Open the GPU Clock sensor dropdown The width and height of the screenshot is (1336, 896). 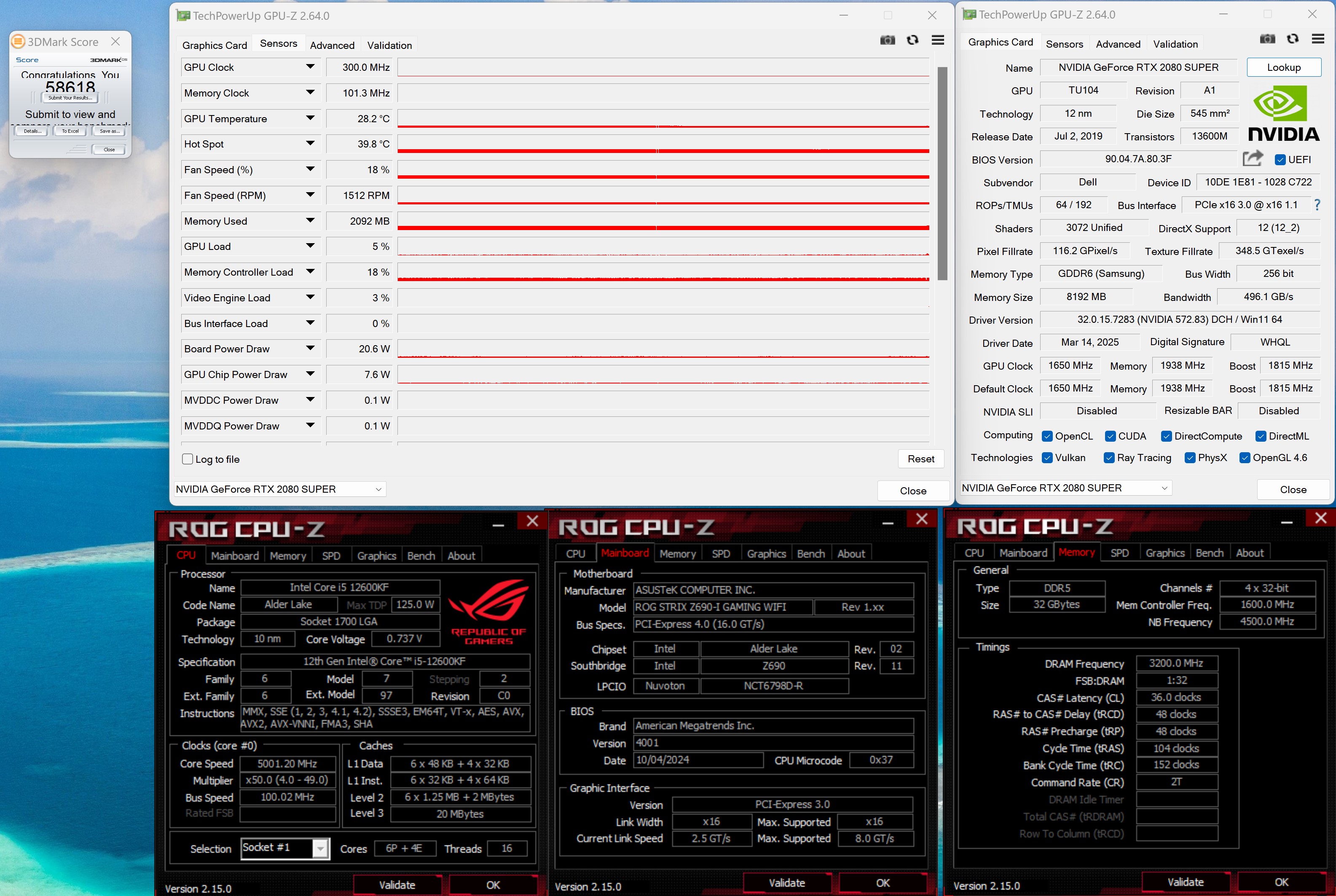coord(310,67)
